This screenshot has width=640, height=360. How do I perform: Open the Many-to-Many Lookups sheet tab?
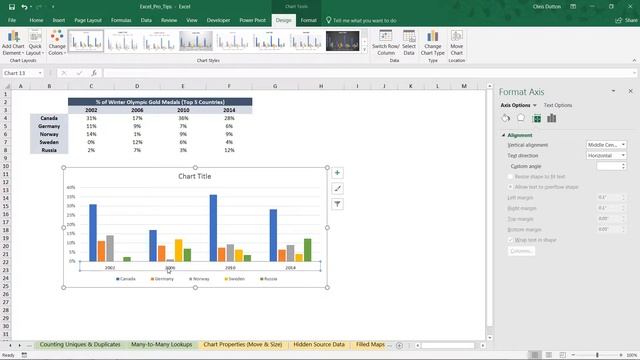click(x=162, y=344)
